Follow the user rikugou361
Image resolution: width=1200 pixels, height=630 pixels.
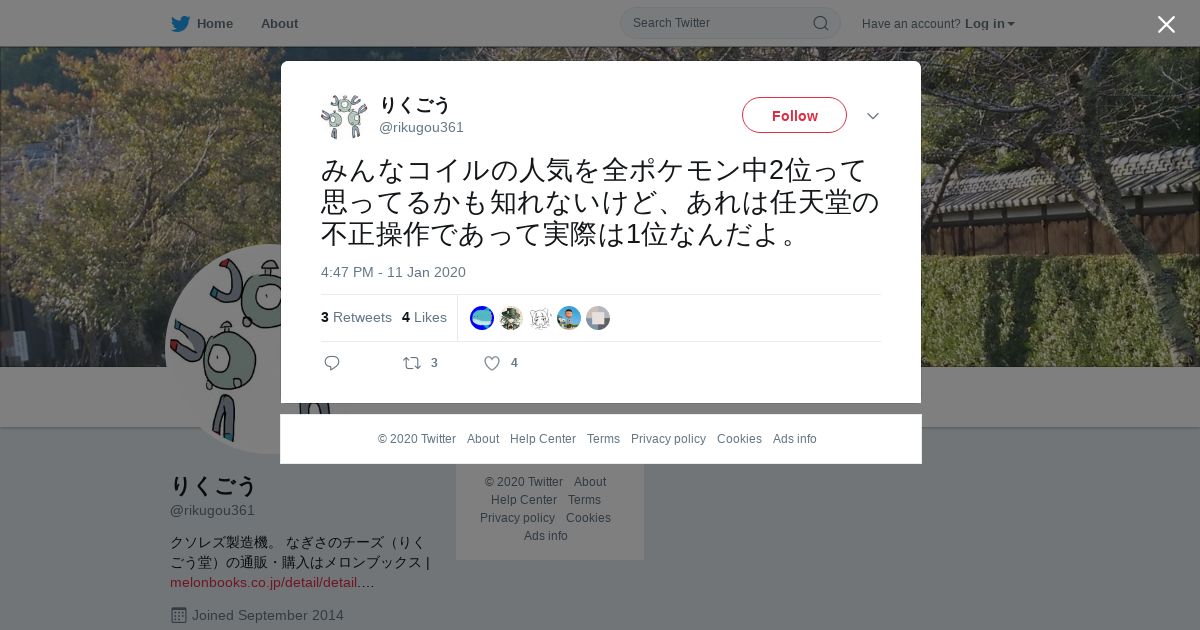[794, 115]
